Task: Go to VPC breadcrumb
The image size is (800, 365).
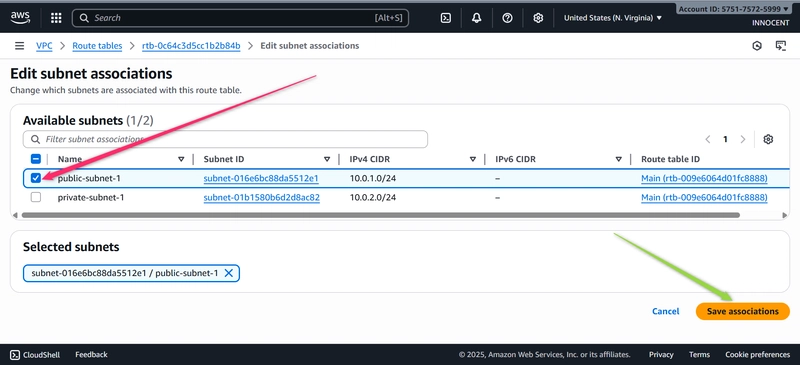Action: (44, 46)
